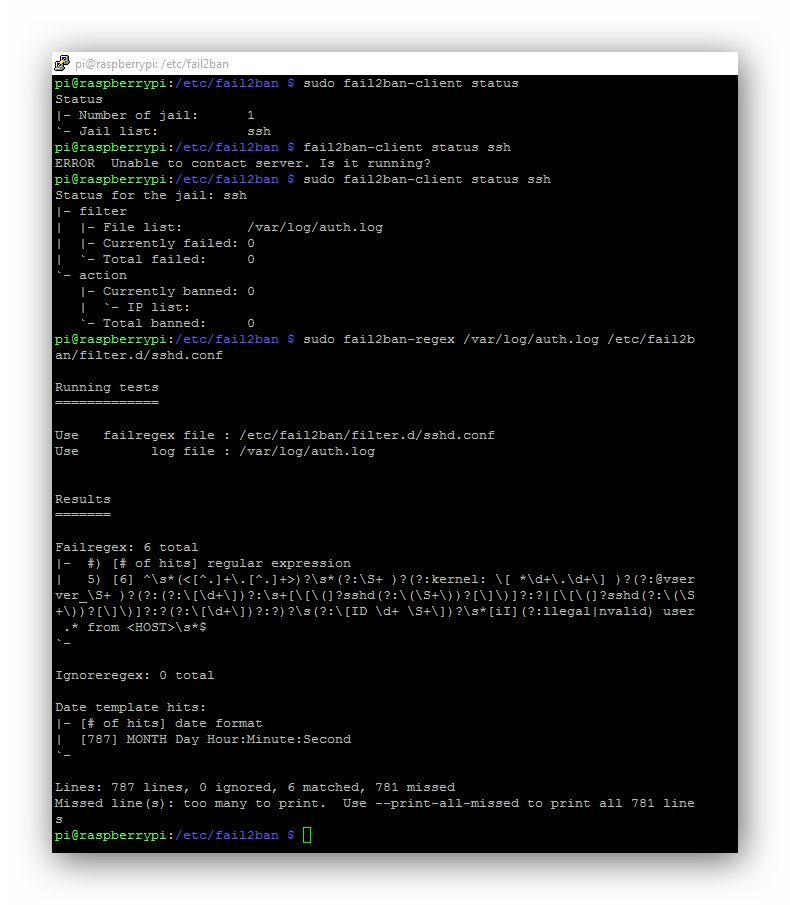
Task: Click the 'action' tree line under jail status
Action: click(91, 276)
